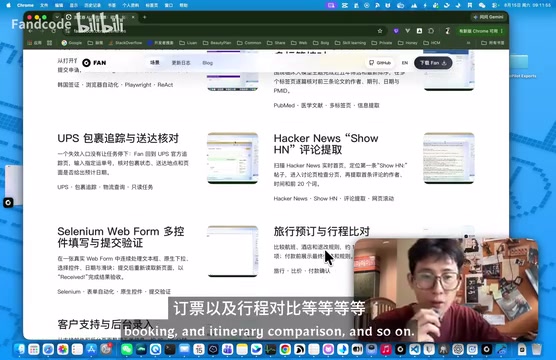This screenshot has height=360, width=556.
Task: Open the 帮助 menu in the menu bar
Action: click(183, 5)
